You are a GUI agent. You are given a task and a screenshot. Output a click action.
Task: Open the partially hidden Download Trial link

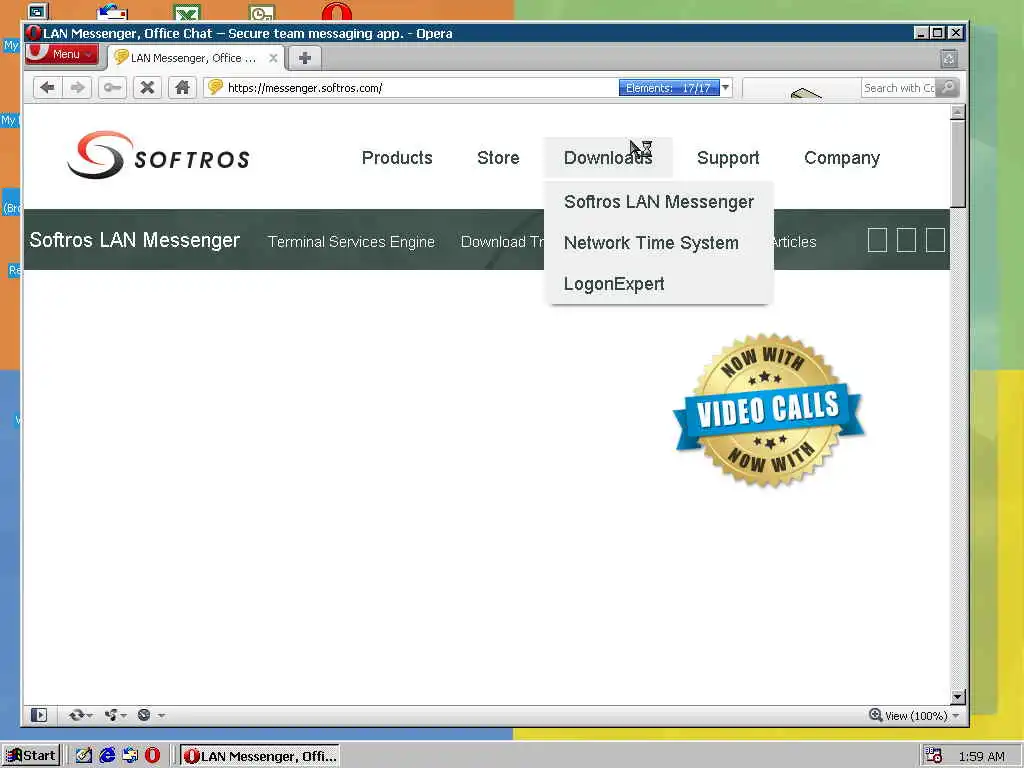[502, 242]
